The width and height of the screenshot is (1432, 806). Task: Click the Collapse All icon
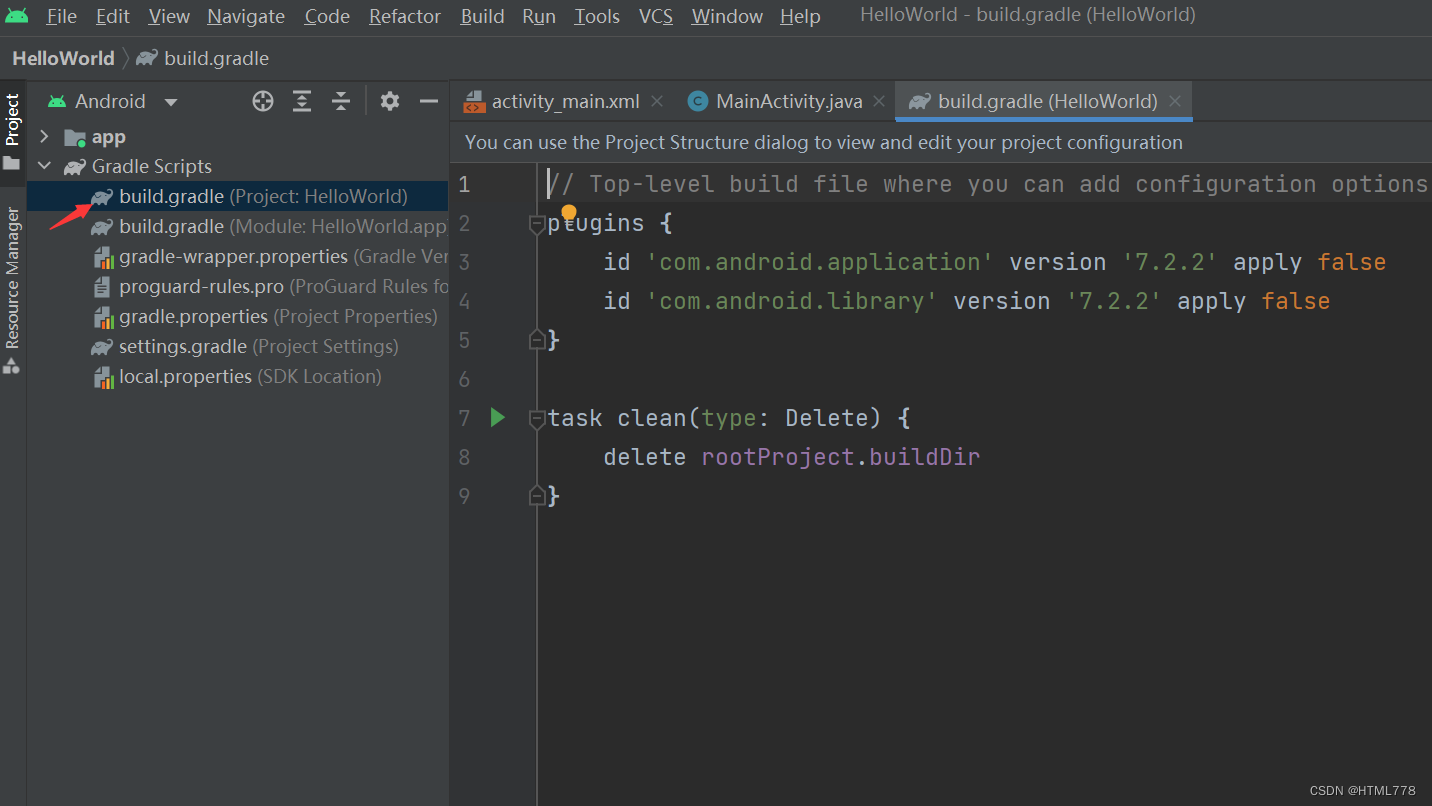click(341, 101)
